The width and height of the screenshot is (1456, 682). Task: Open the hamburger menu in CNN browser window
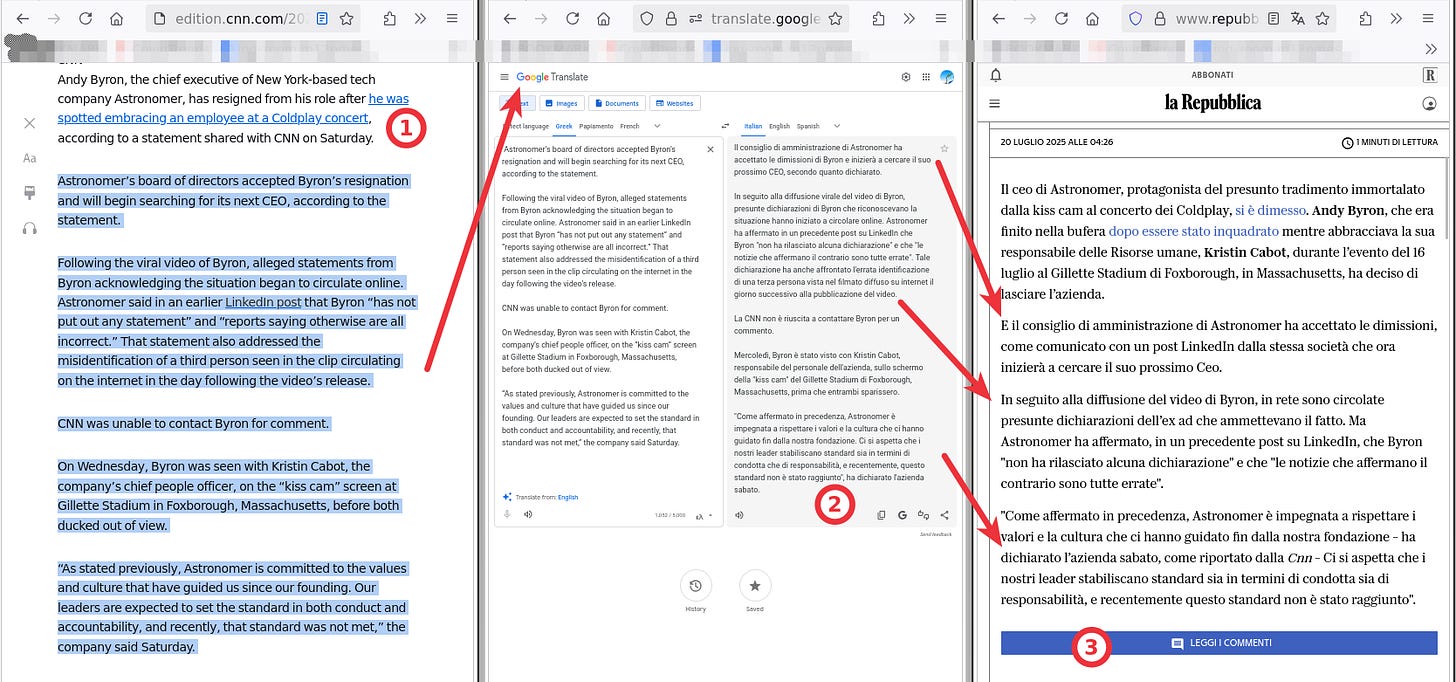452,18
